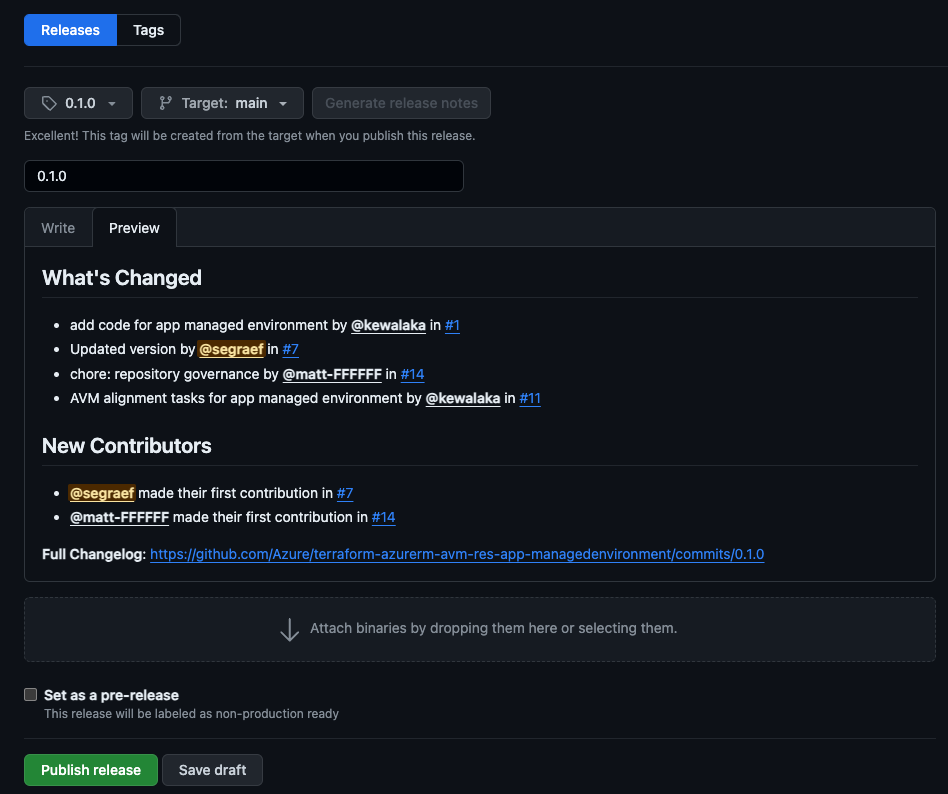Click the tag icon beside 0.1.0
The height and width of the screenshot is (794, 948).
point(49,103)
